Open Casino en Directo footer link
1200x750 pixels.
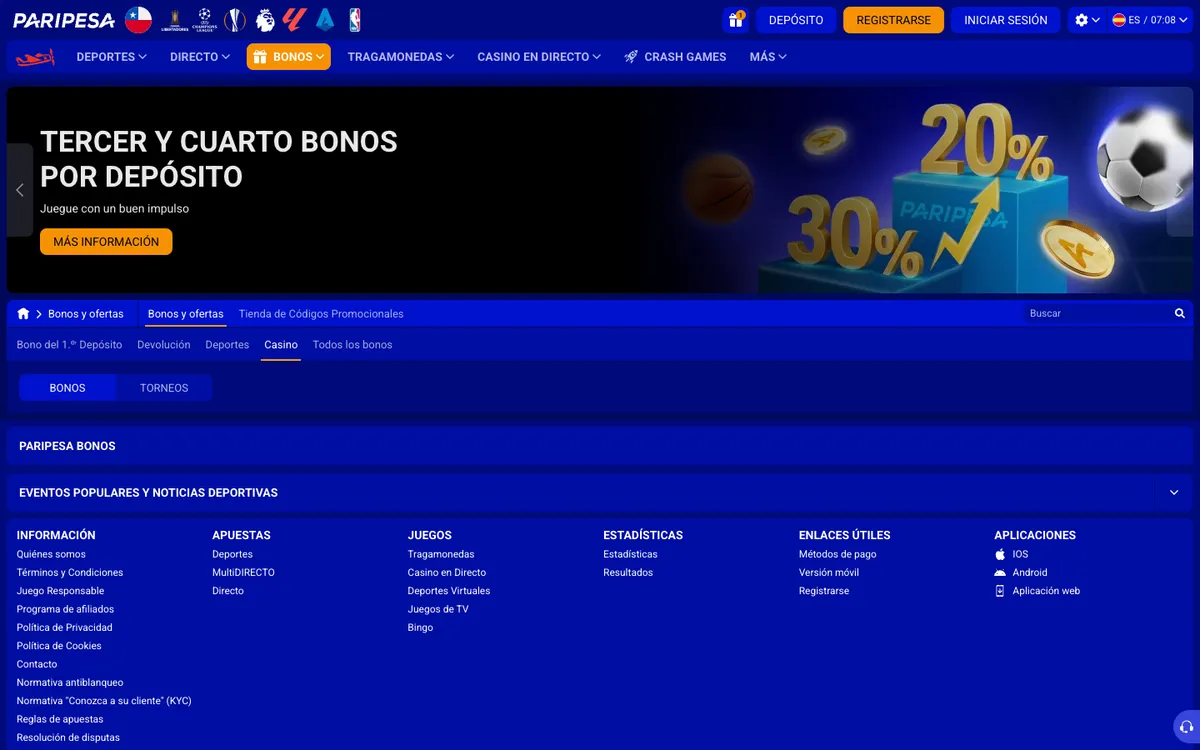point(447,573)
